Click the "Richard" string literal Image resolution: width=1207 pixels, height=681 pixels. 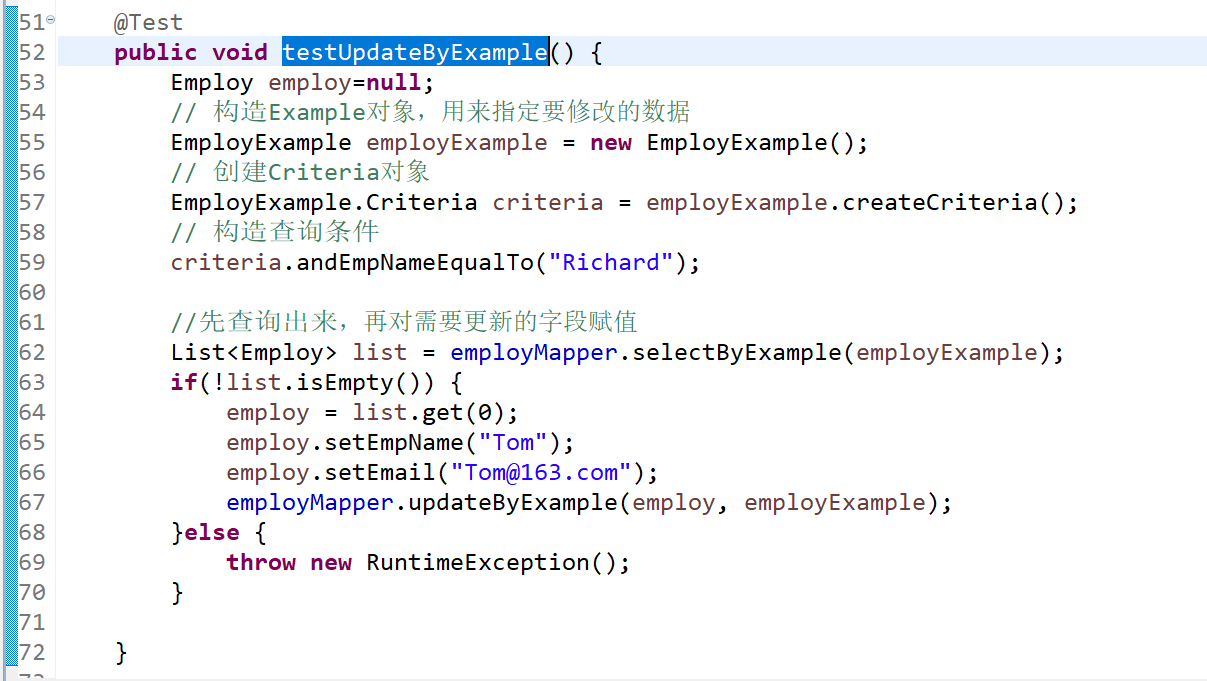611,262
